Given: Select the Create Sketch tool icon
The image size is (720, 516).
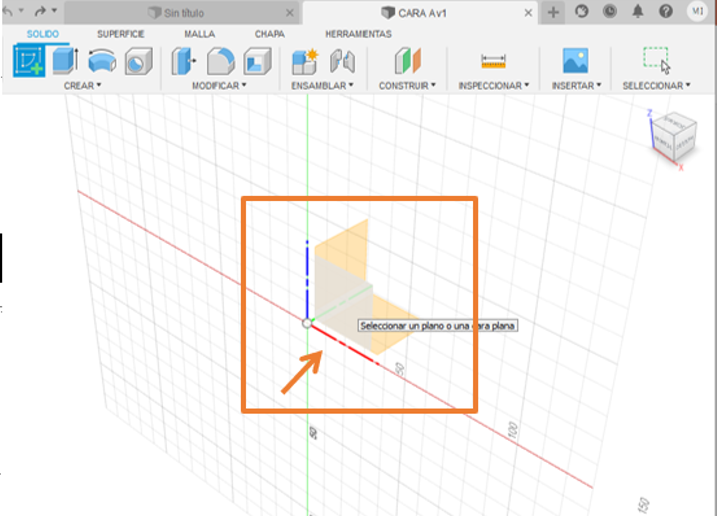Looking at the screenshot, I should click(29, 61).
